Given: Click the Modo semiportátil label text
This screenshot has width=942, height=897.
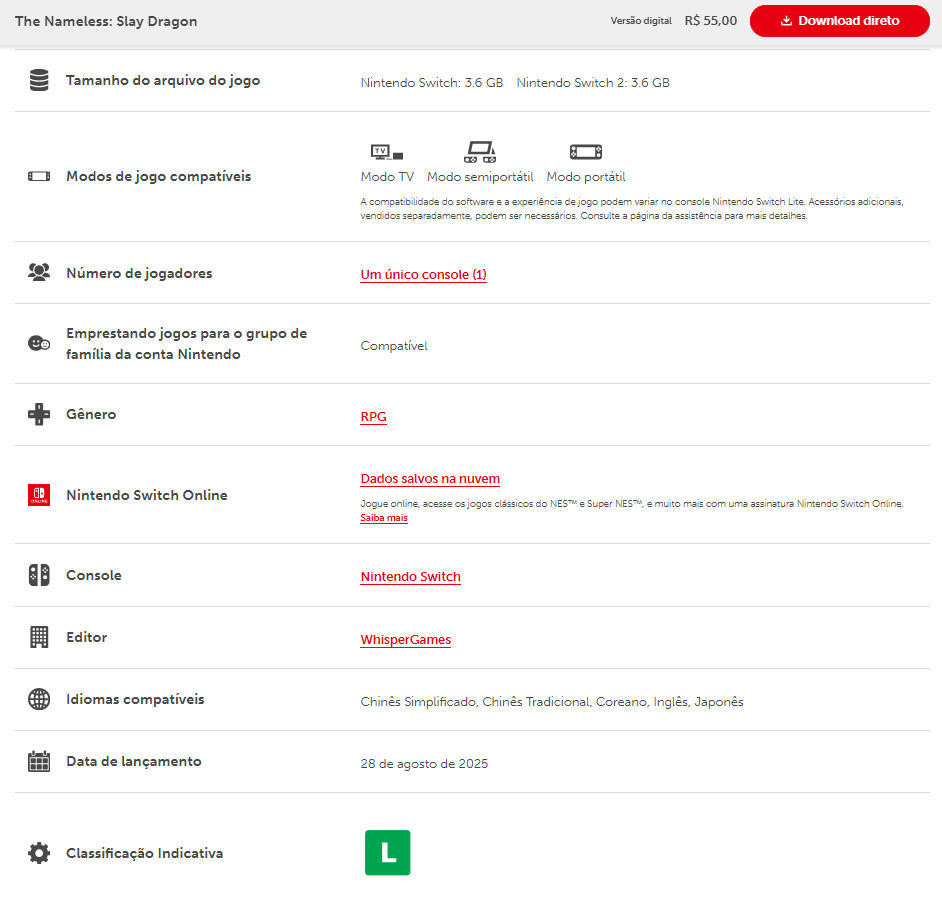Looking at the screenshot, I should (480, 177).
